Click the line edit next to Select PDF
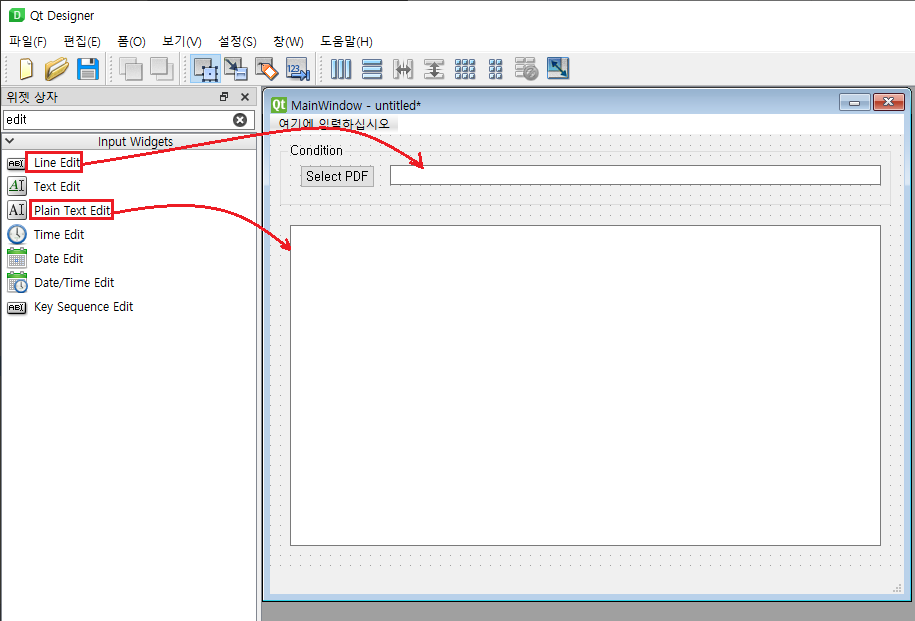This screenshot has height=621, width=915. 635,175
